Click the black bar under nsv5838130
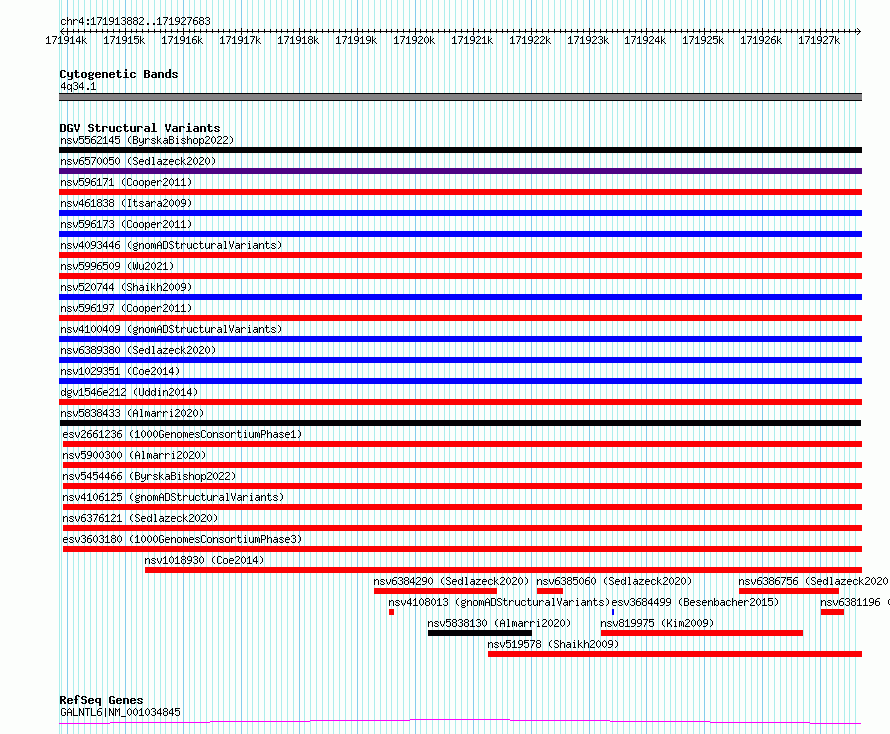 coord(480,633)
